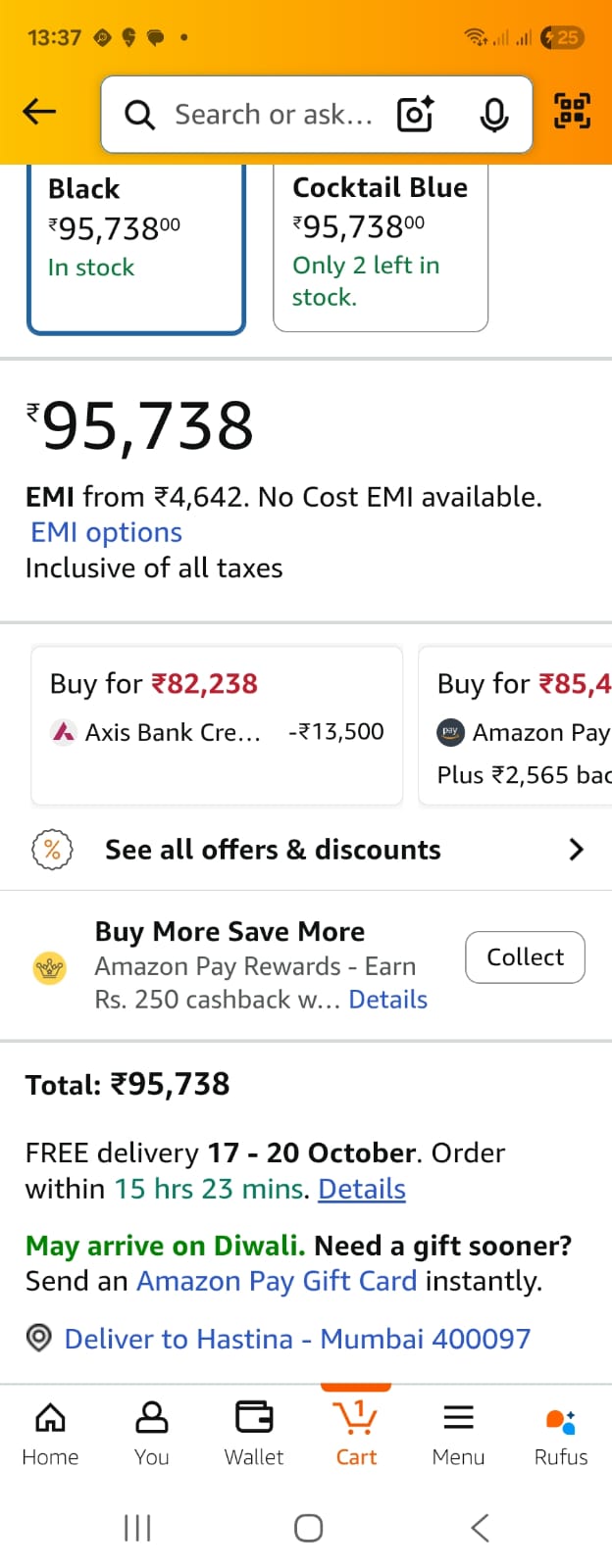The height and width of the screenshot is (1568, 612).
Task: Open Rufus assistant
Action: (x=561, y=1432)
